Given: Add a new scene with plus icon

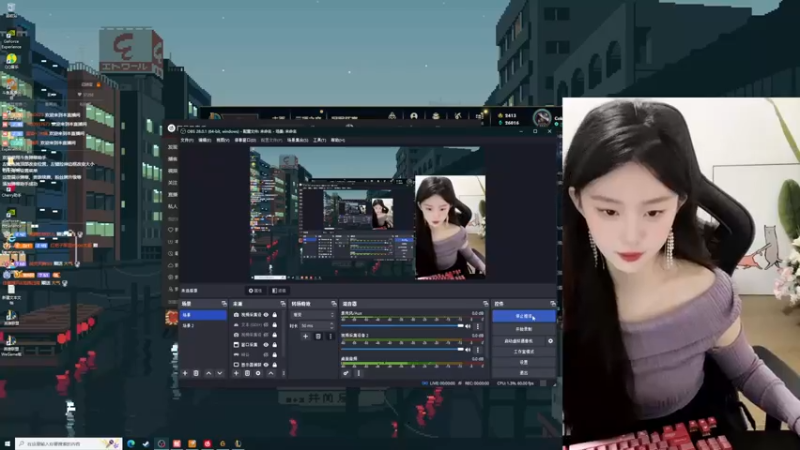Looking at the screenshot, I should point(185,373).
